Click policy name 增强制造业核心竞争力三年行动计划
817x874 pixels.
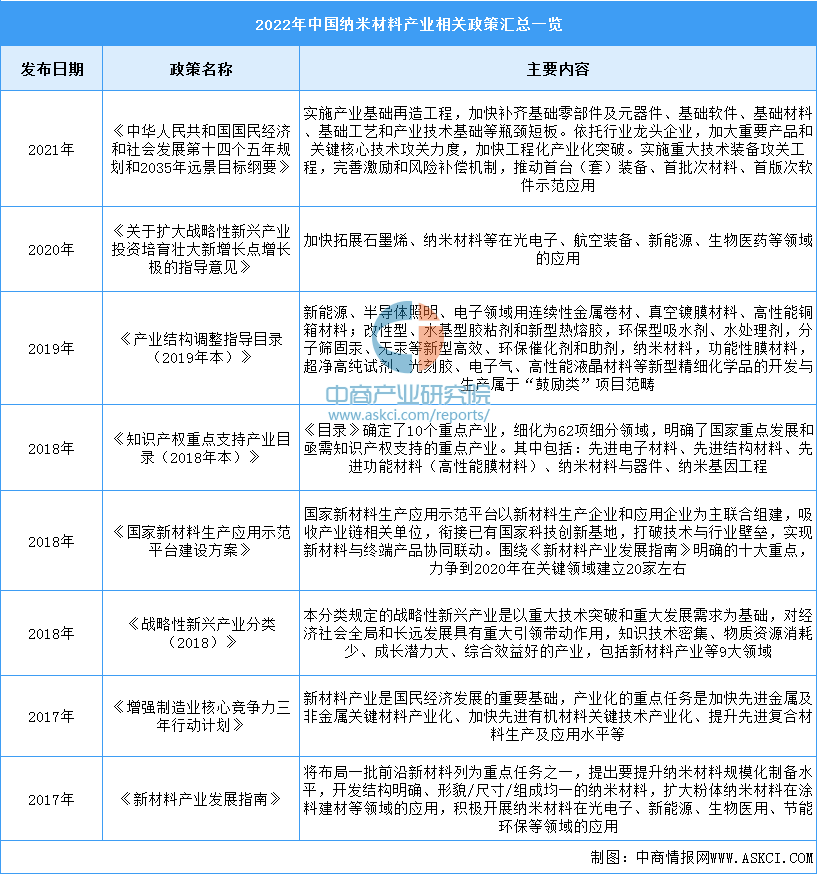201,716
